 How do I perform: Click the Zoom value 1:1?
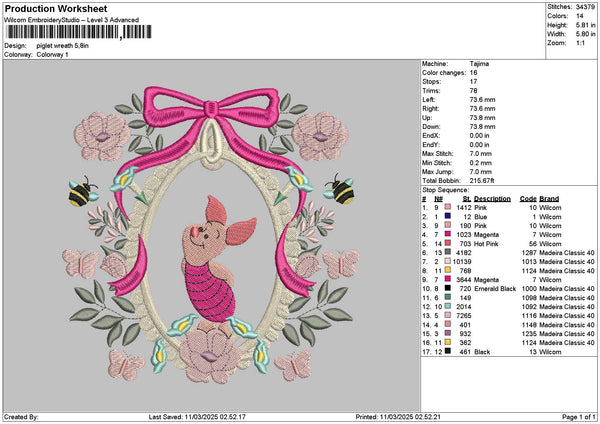coord(580,43)
